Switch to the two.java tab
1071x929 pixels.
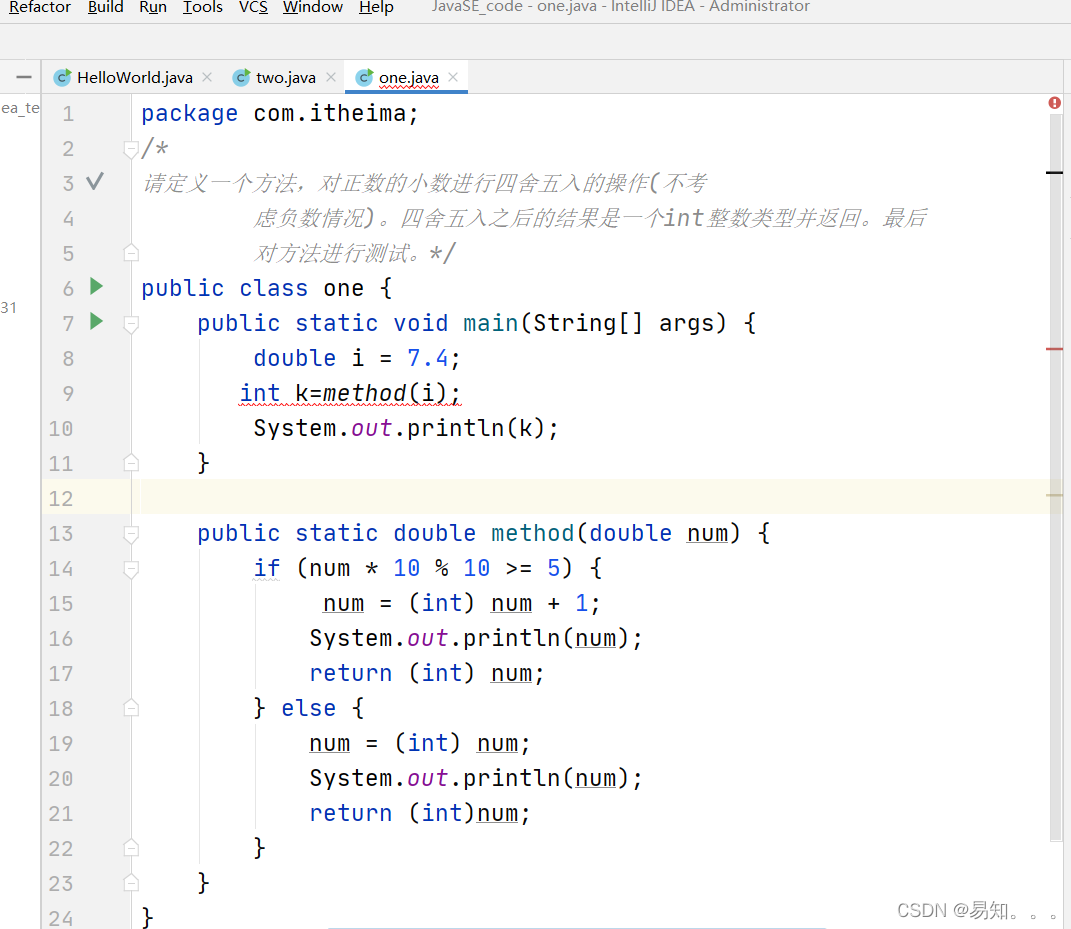click(286, 77)
